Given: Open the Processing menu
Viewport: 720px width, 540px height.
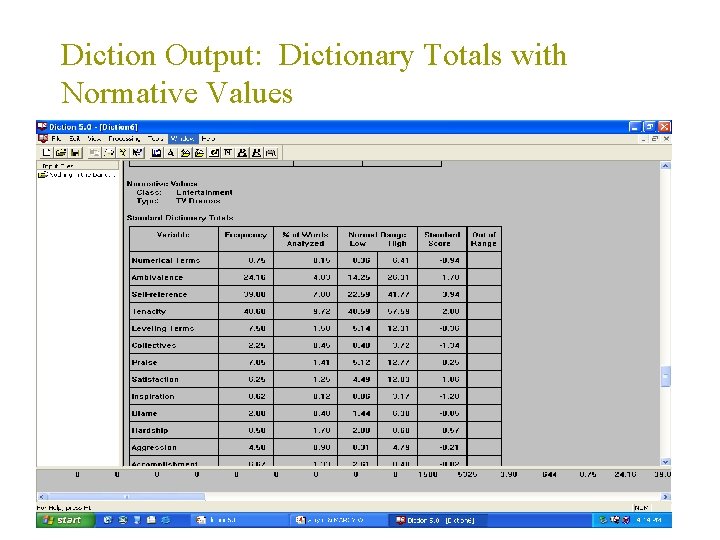Looking at the screenshot, I should click(124, 138).
